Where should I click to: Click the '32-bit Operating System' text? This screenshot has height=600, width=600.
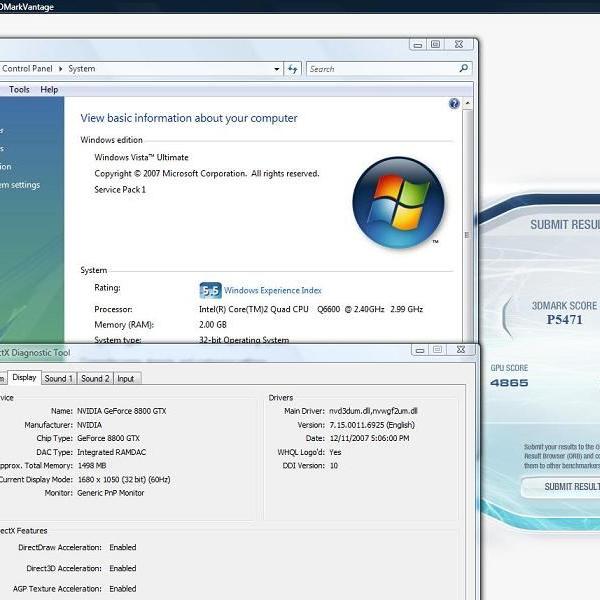pyautogui.click(x=244, y=339)
